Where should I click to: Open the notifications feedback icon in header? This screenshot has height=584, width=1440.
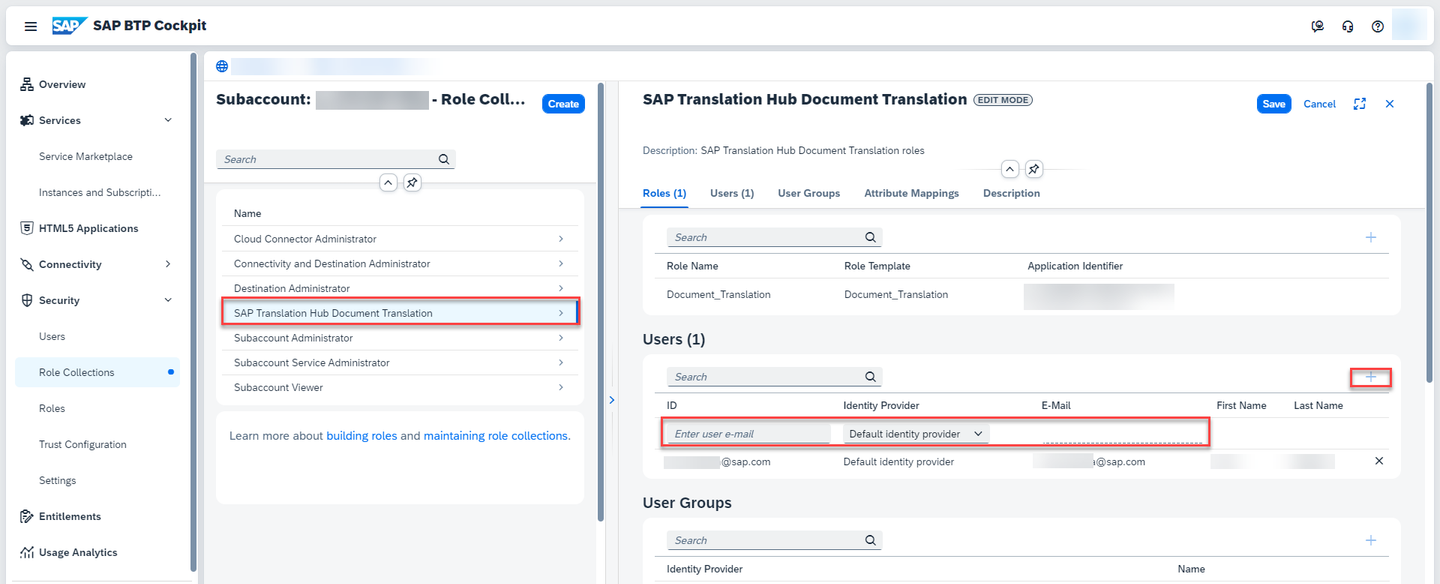[x=1318, y=26]
